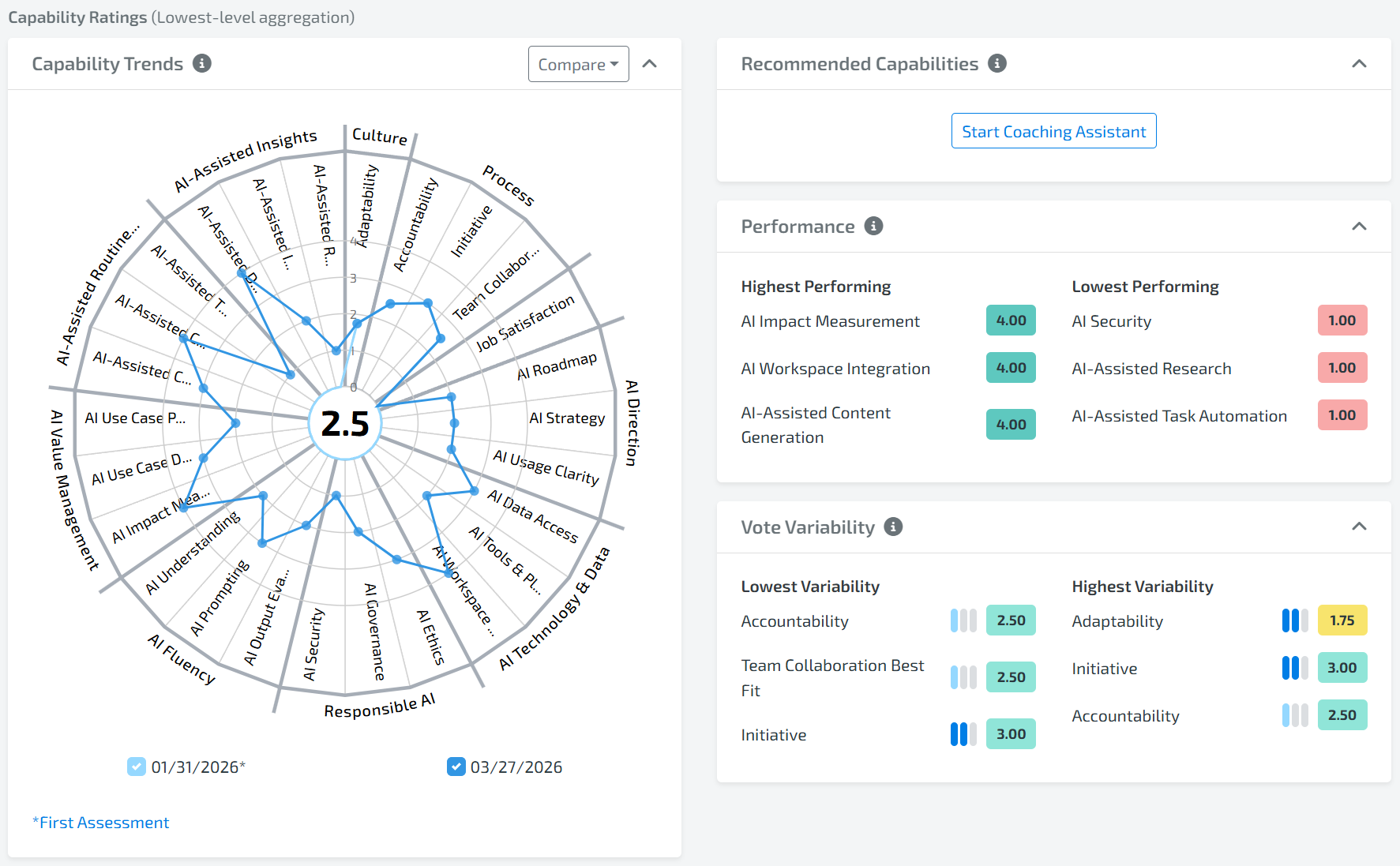Screen dimensions: 1400x866
Task: Click the AI Governance axis label
Action: [x=374, y=632]
